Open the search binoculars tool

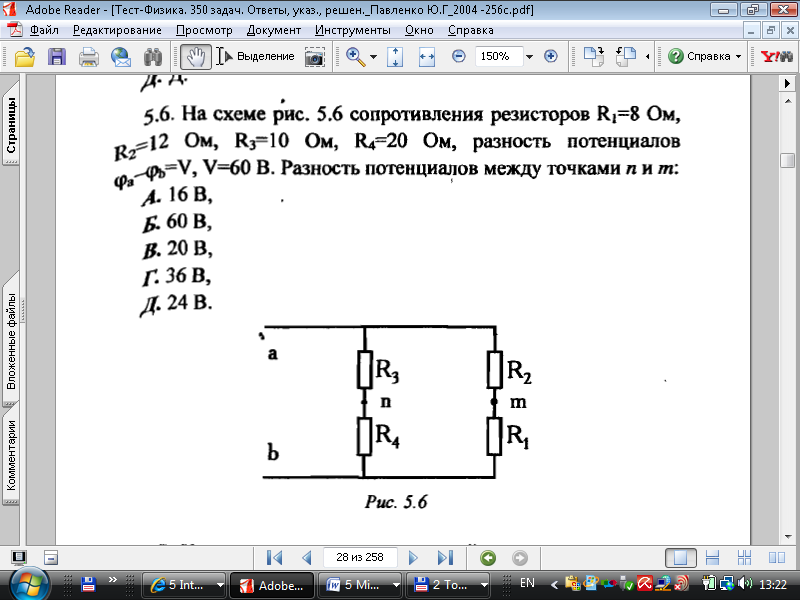[153, 57]
